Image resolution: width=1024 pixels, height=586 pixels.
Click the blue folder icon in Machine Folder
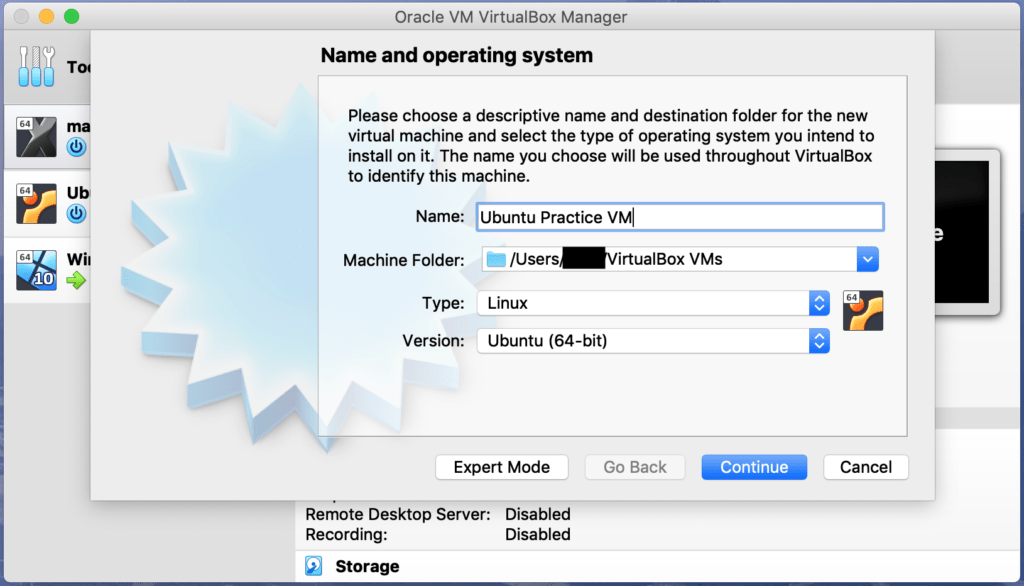coord(496,259)
